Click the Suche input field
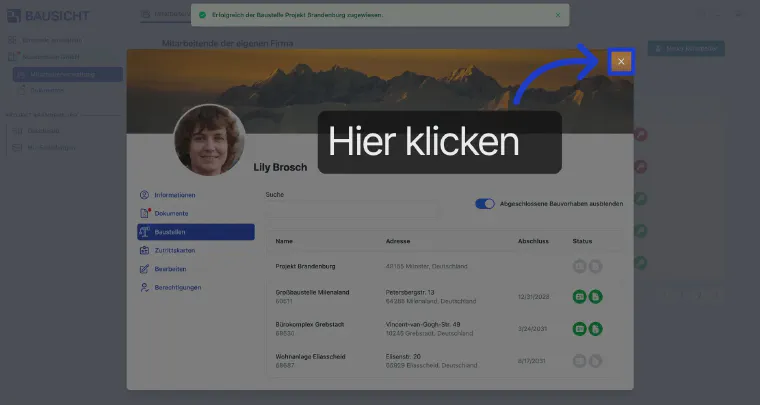 353,210
